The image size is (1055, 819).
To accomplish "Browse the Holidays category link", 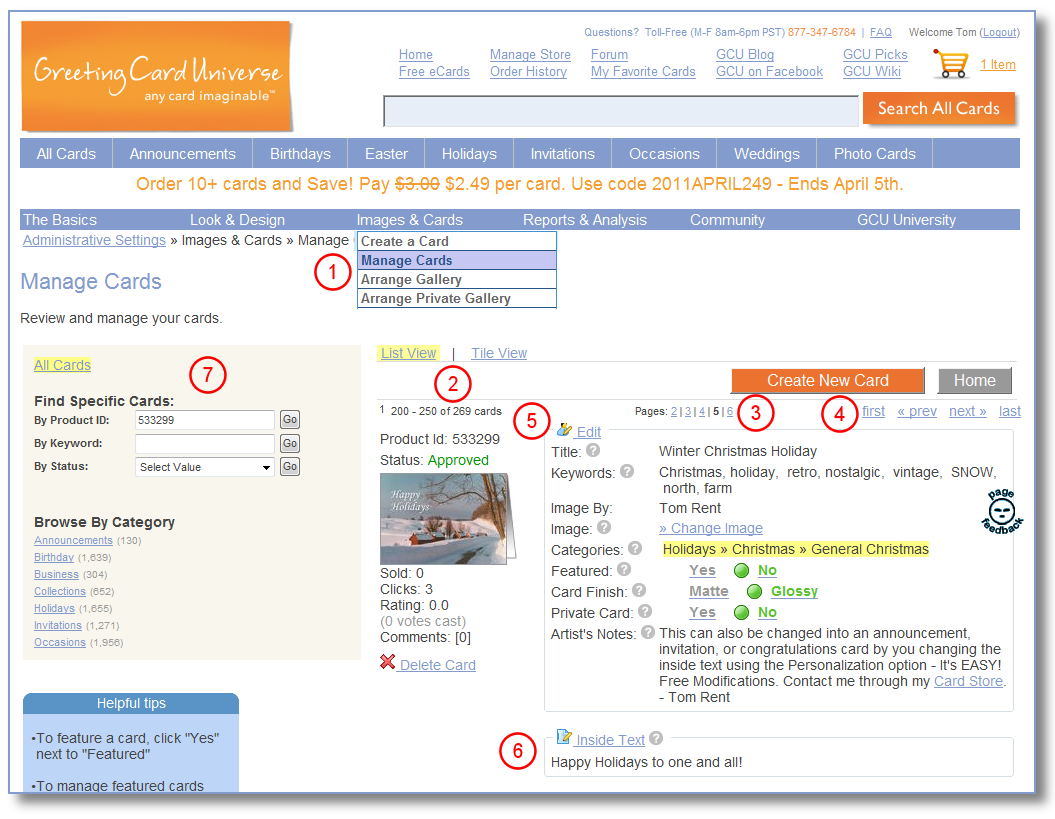I will pos(54,608).
